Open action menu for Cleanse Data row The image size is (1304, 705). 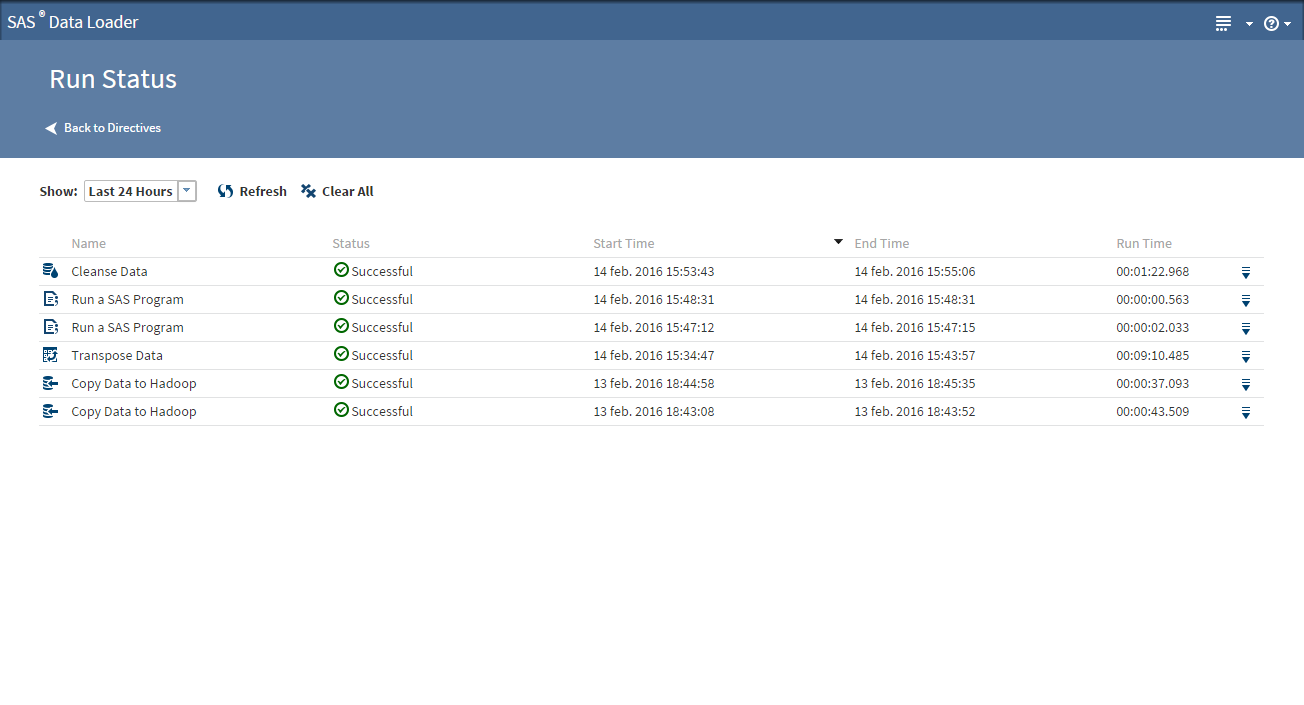[1246, 272]
